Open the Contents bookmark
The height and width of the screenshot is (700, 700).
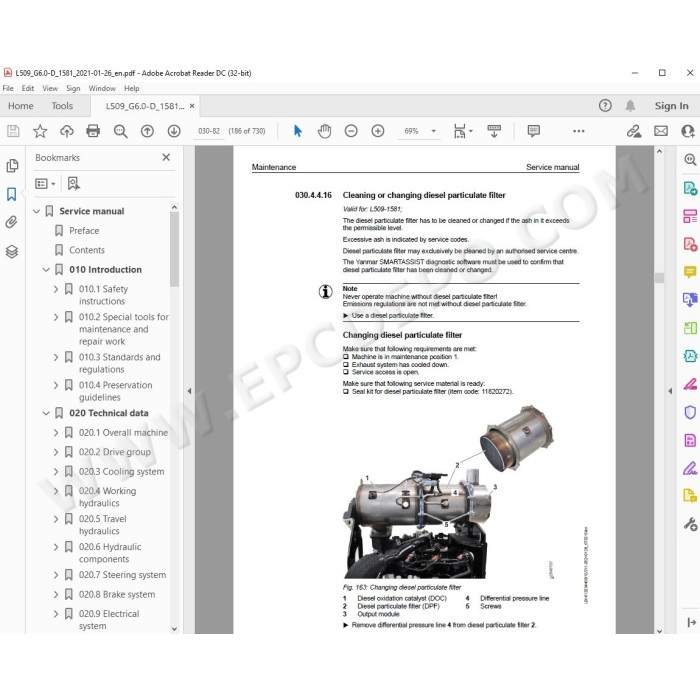(x=87, y=250)
